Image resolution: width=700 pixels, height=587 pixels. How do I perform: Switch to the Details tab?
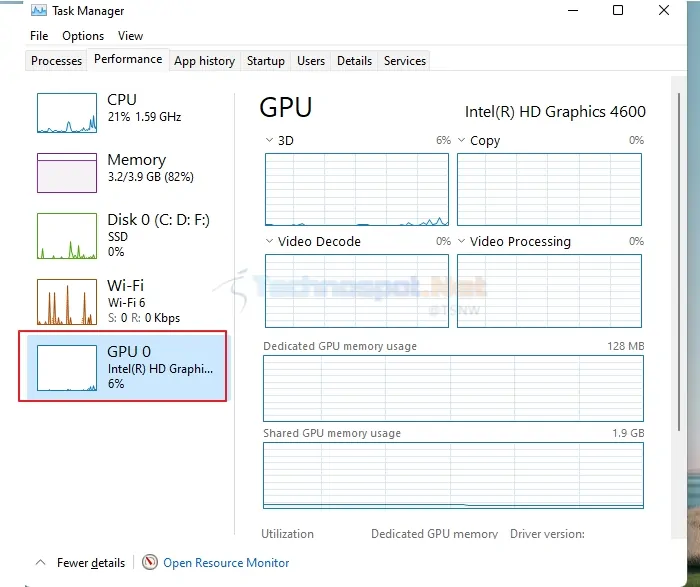354,61
